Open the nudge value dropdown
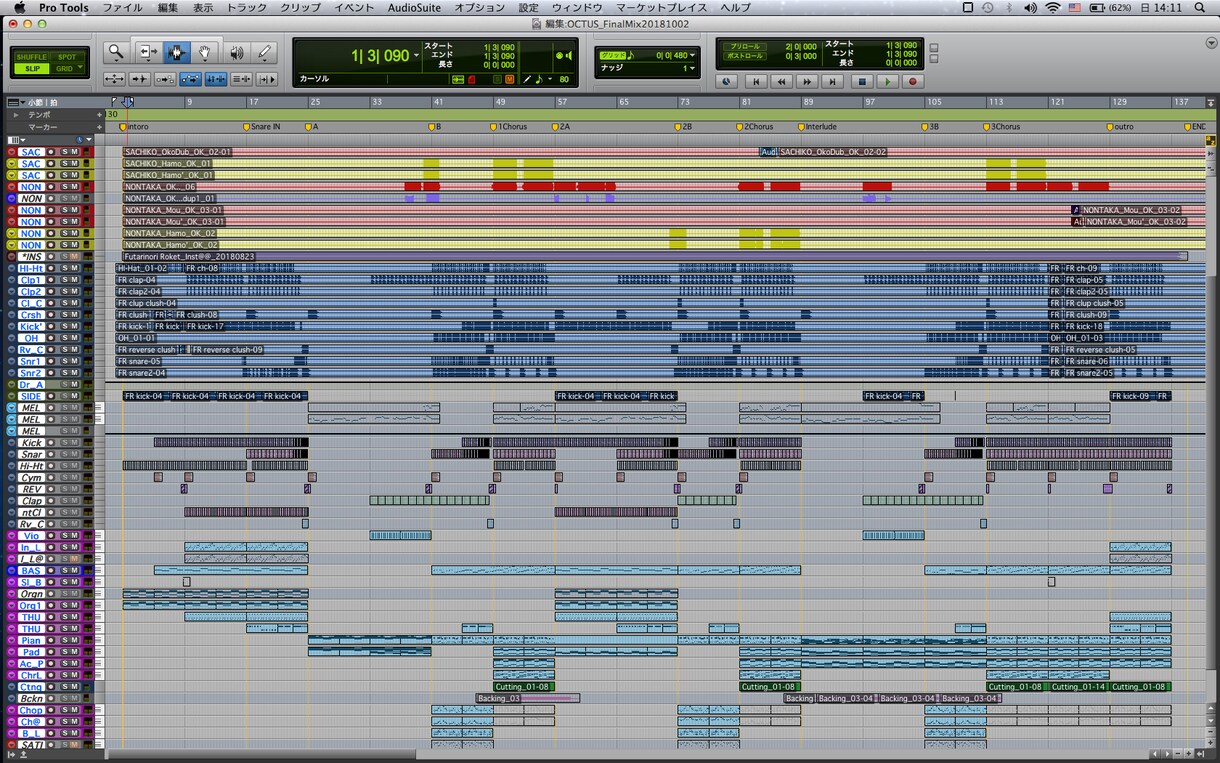Viewport: 1220px width, 763px height. [x=693, y=68]
